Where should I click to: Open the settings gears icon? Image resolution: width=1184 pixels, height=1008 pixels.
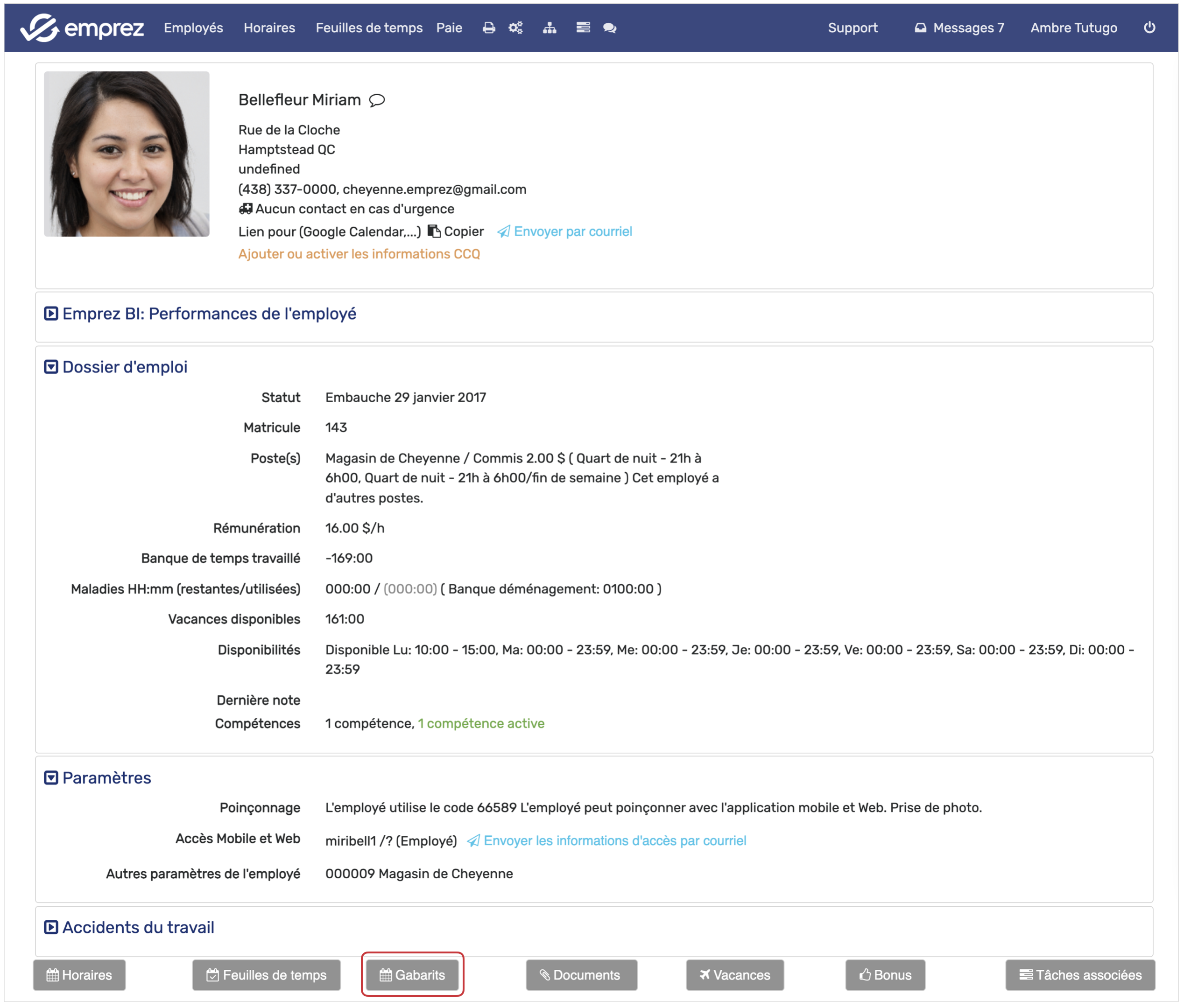[x=515, y=28]
